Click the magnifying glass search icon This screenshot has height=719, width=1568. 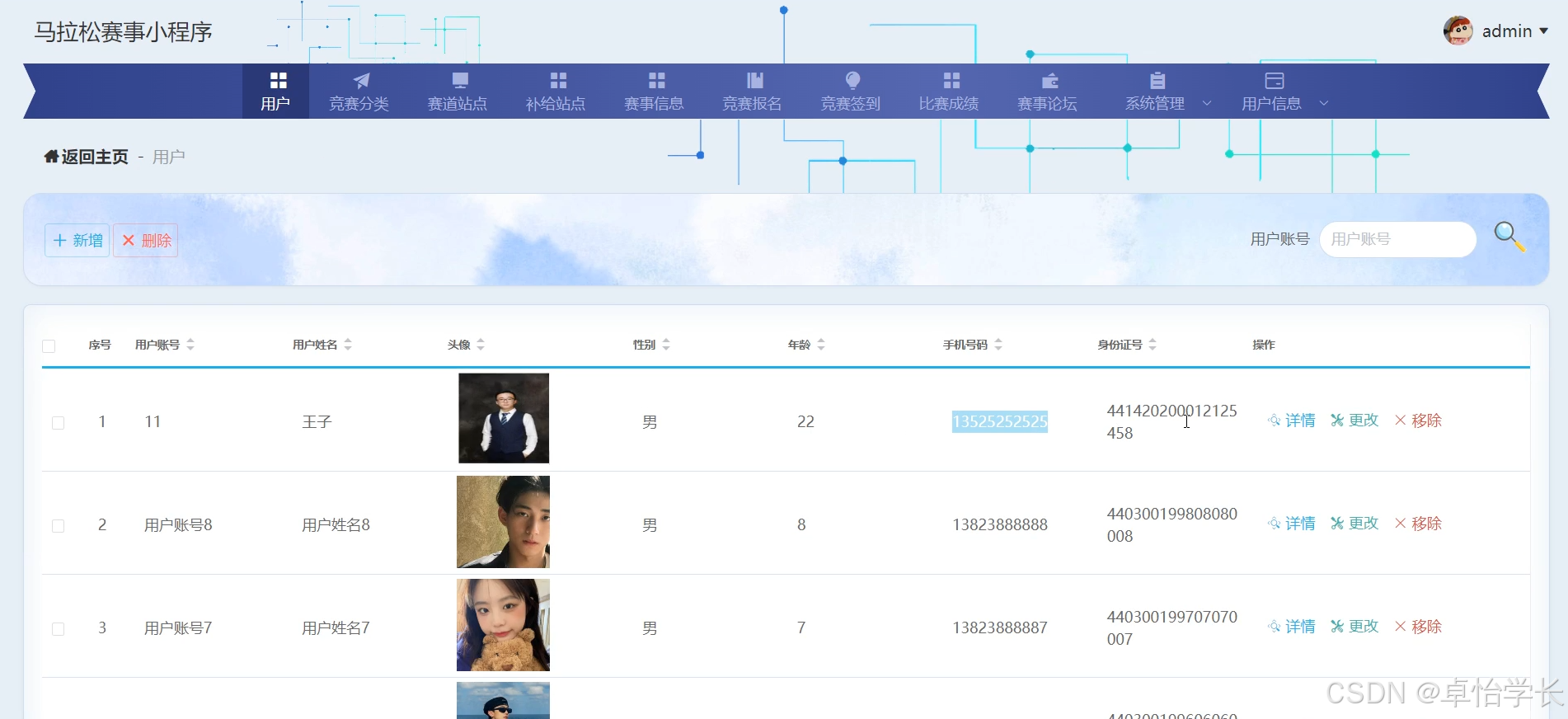1509,237
